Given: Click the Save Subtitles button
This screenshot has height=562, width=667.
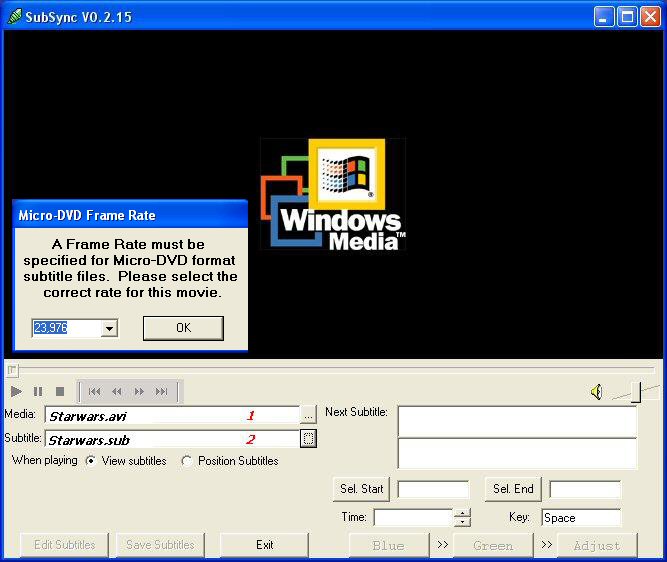Looking at the screenshot, I should point(160,545).
